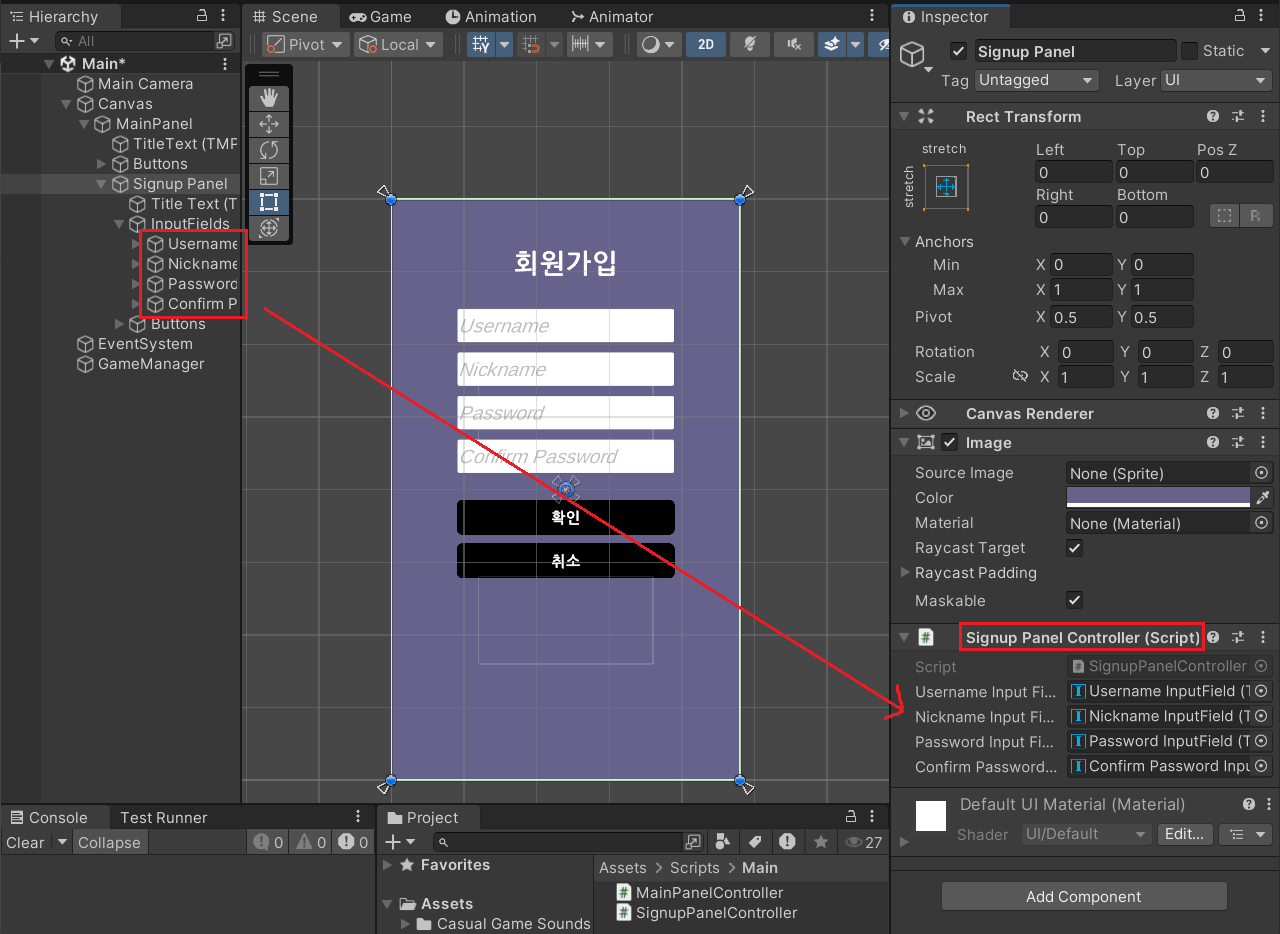Toggle Maskable checkbox
Viewport: 1280px width, 934px height.
tap(1074, 600)
